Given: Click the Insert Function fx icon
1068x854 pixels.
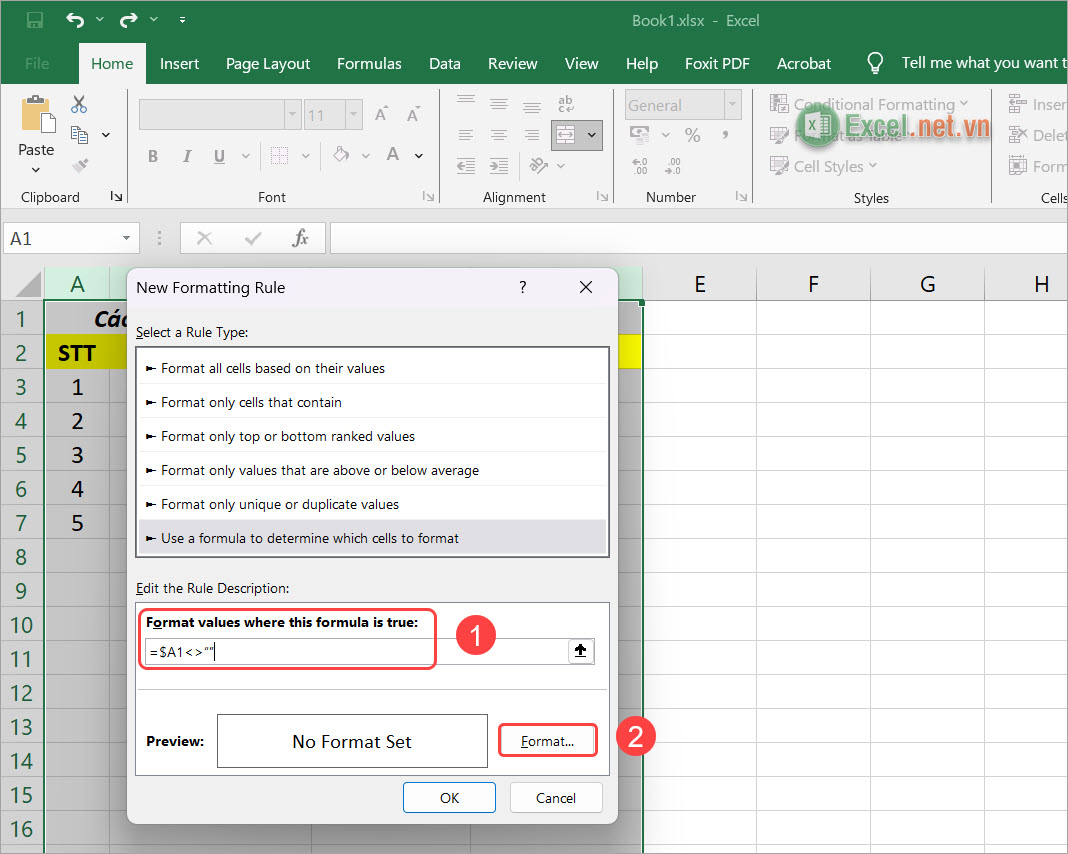Looking at the screenshot, I should pos(300,238).
